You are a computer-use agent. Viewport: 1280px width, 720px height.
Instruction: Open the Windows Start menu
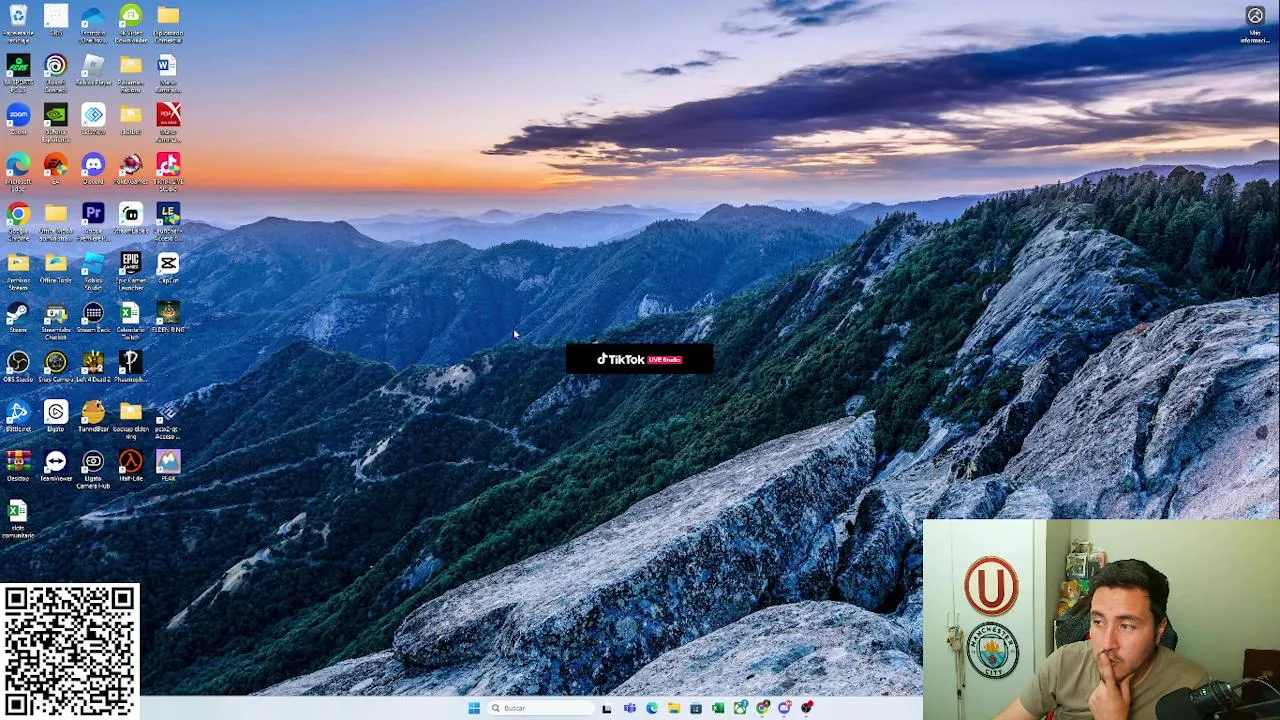474,708
